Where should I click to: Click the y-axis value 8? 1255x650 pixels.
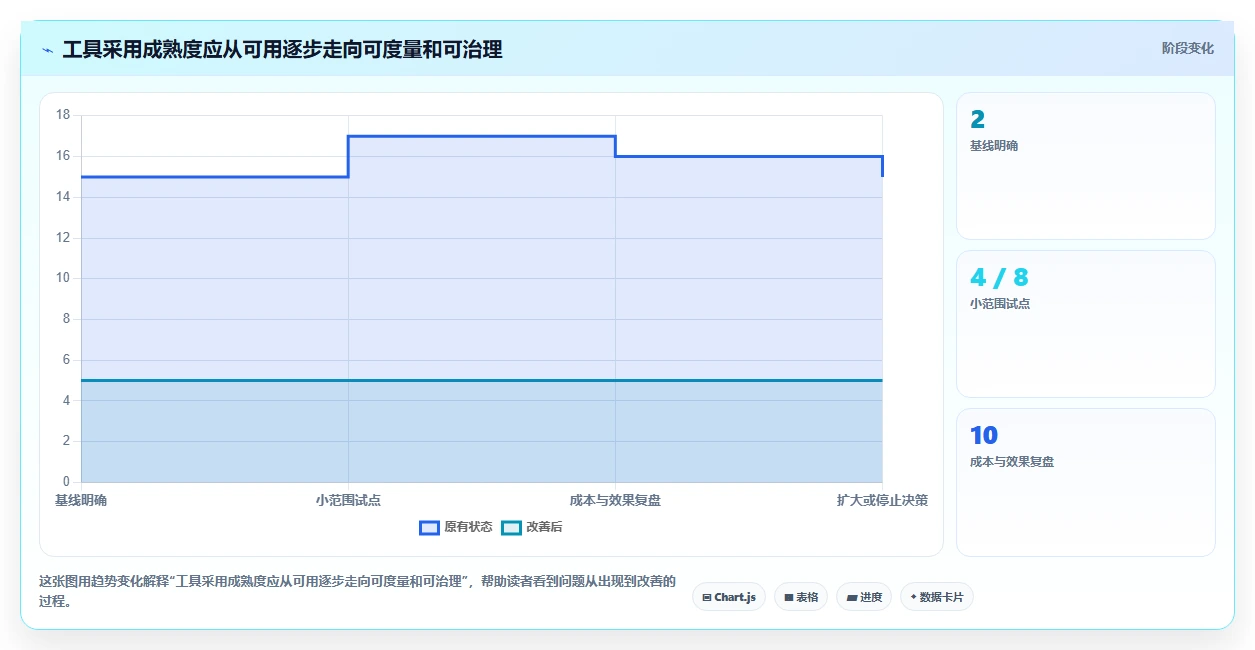click(x=66, y=319)
